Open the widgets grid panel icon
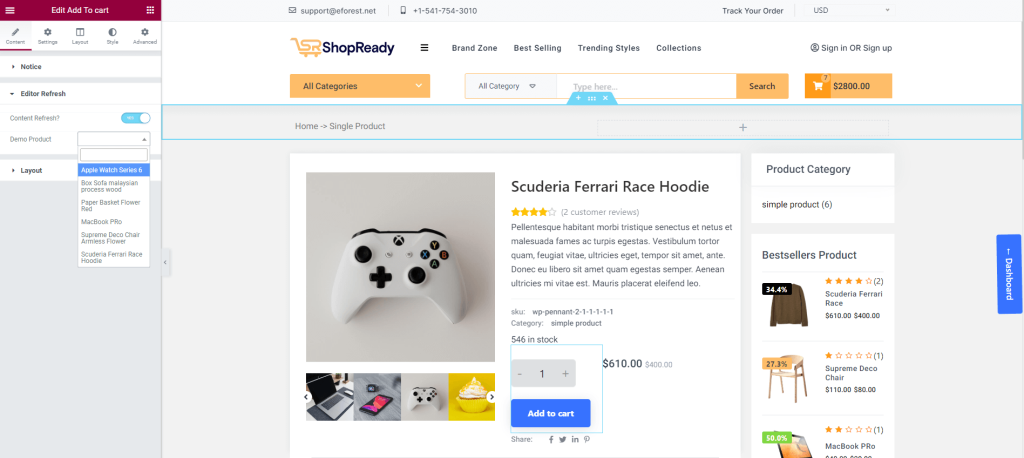 [x=151, y=10]
